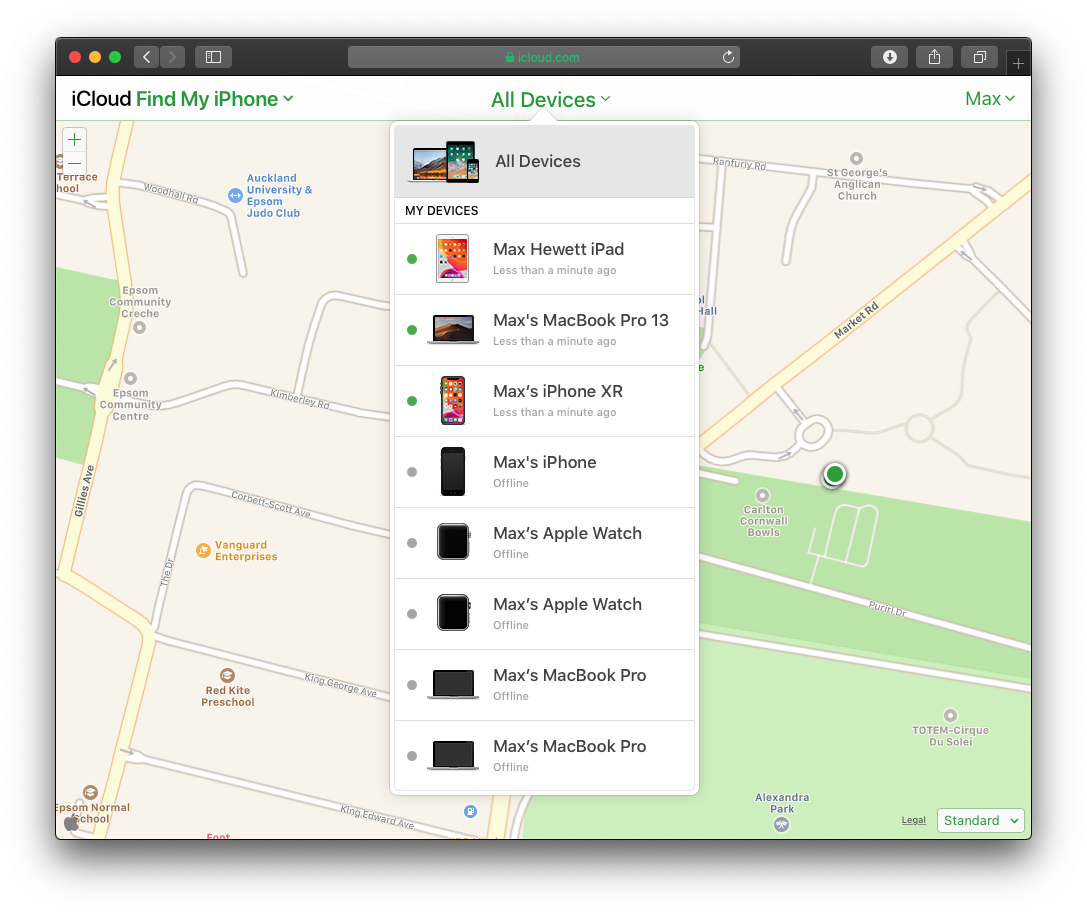Click the green device location pin

835,474
